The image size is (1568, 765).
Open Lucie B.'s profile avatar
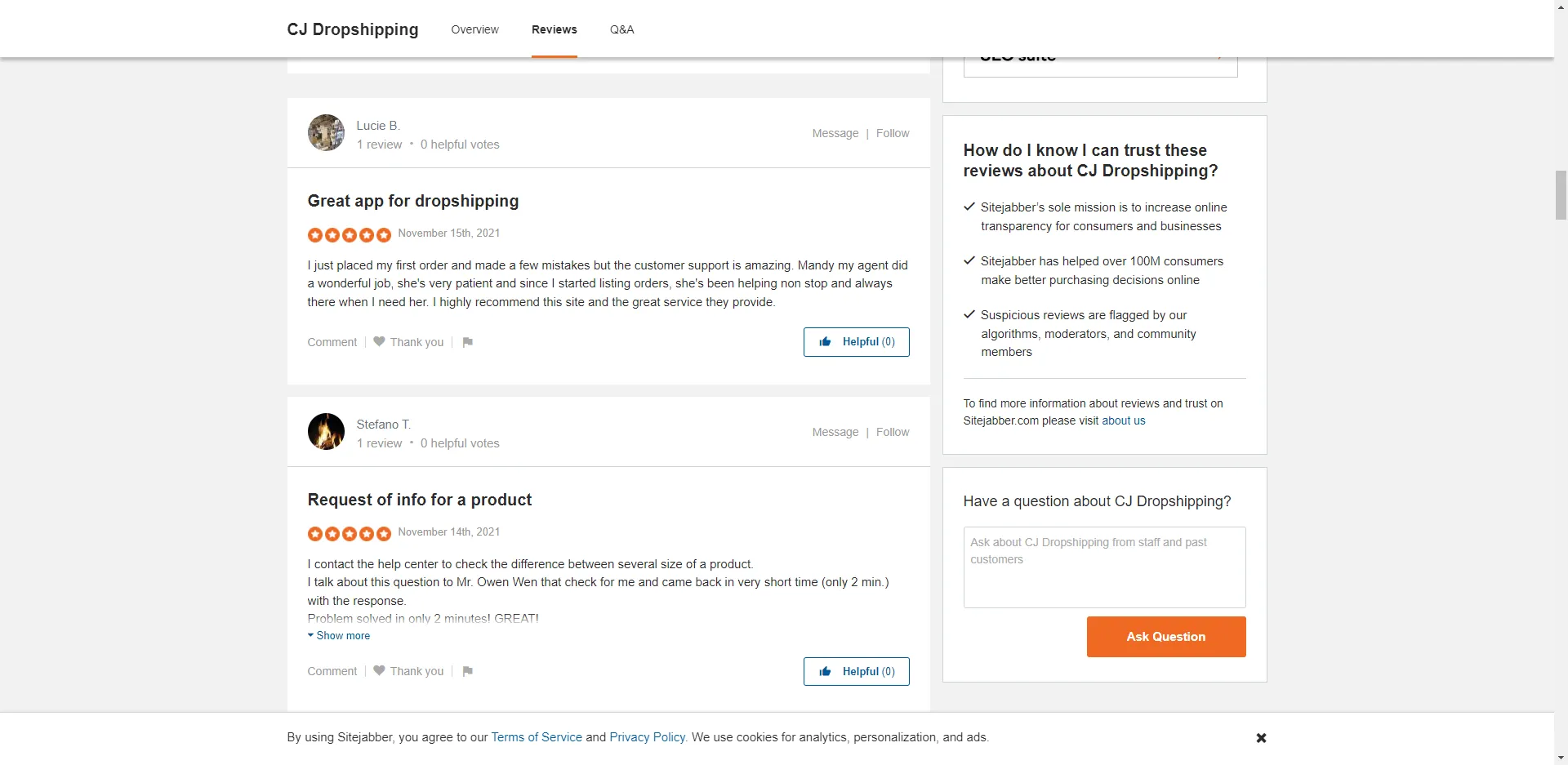tap(326, 133)
